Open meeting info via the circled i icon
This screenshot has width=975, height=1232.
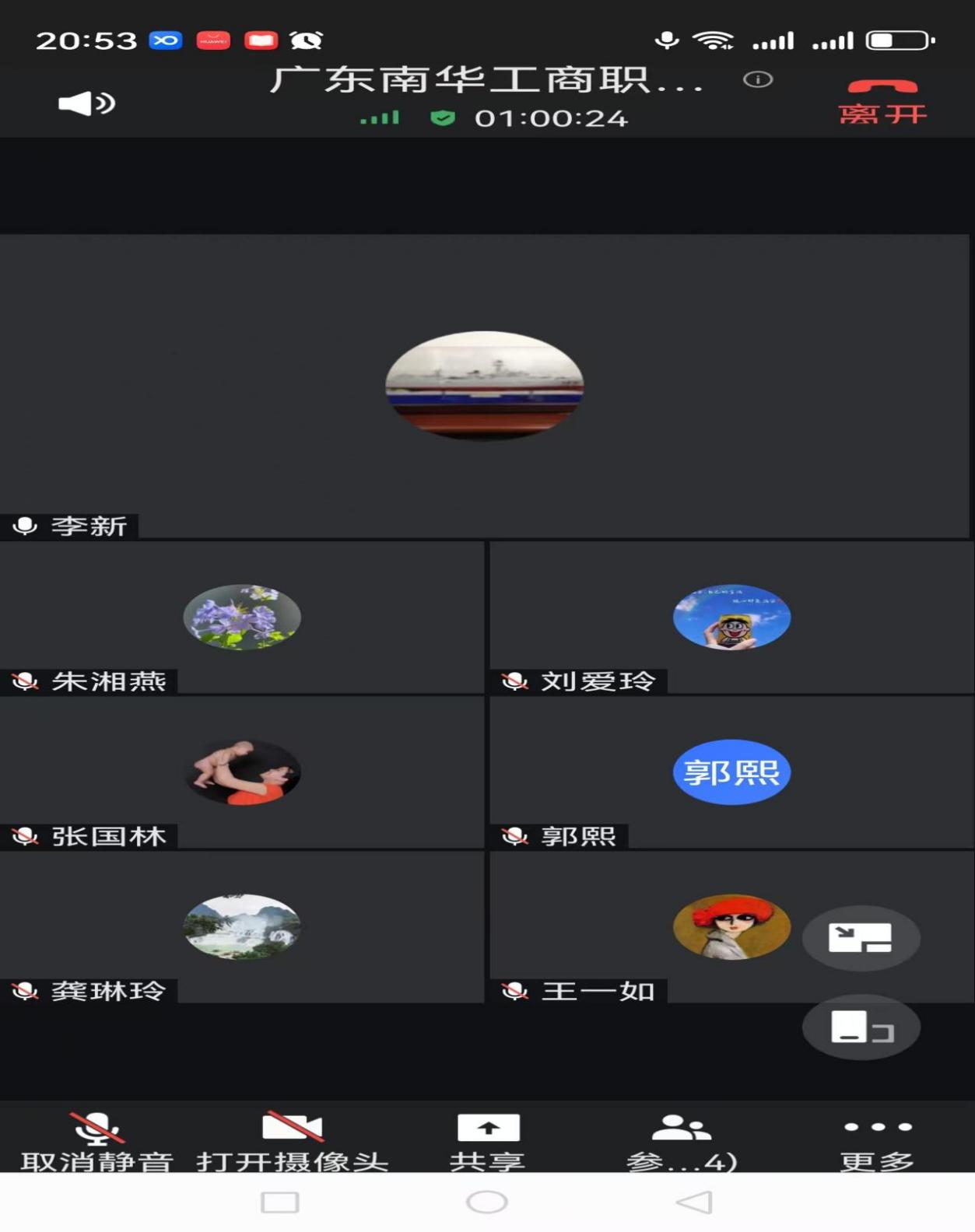click(757, 79)
